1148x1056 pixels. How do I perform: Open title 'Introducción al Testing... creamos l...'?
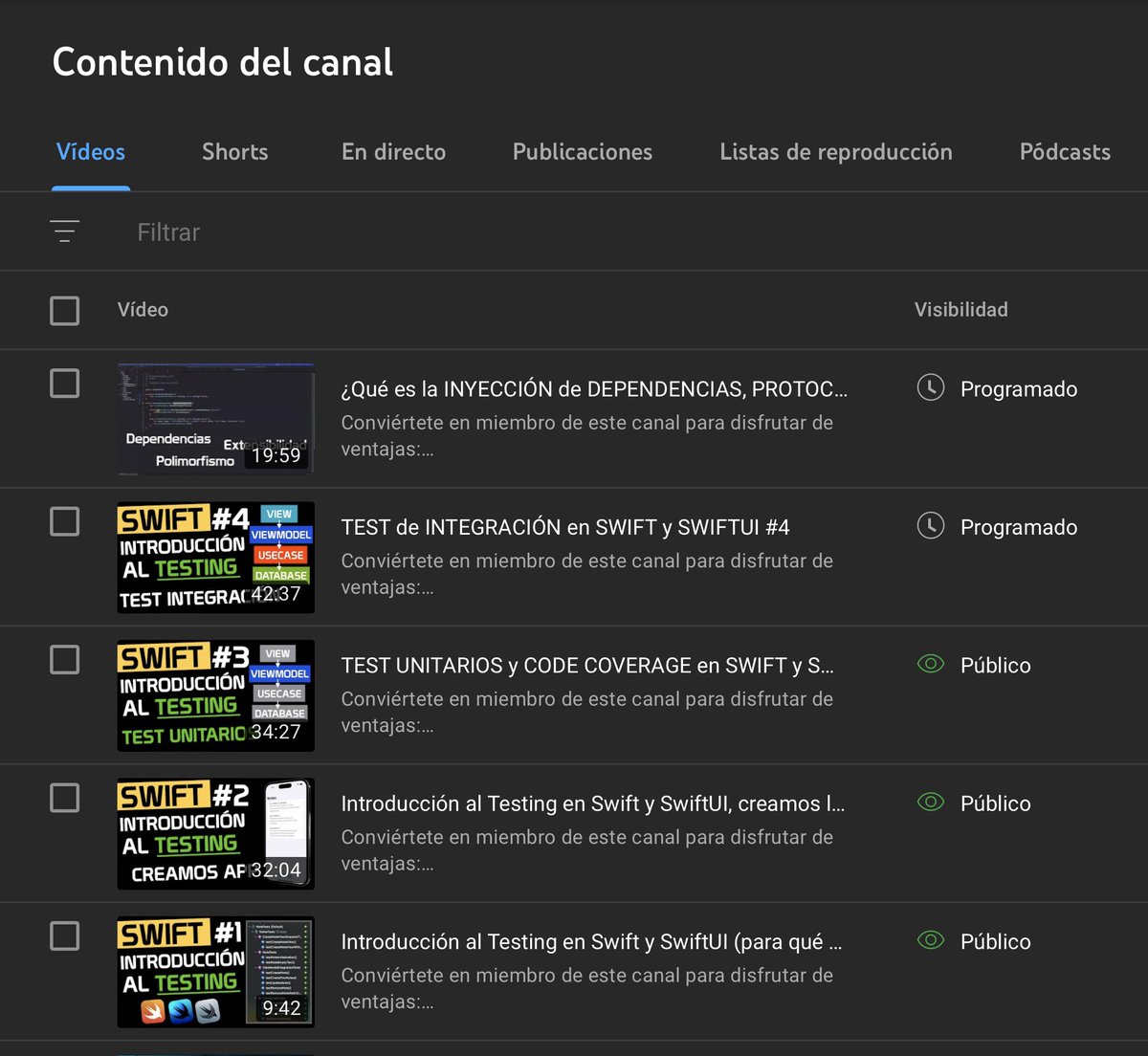pos(593,803)
